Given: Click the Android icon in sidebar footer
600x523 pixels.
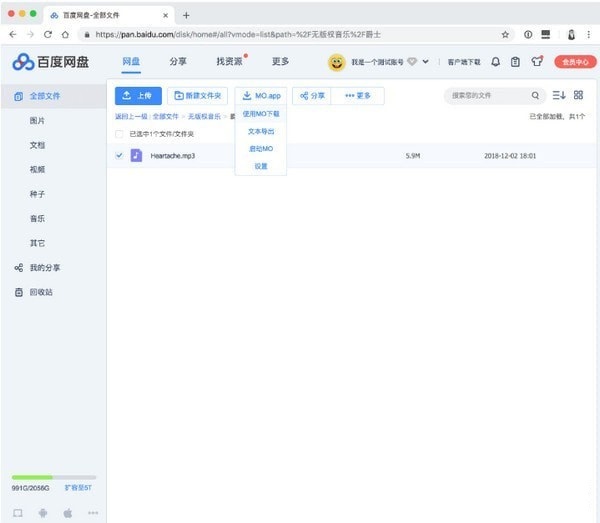Looking at the screenshot, I should pos(43,513).
